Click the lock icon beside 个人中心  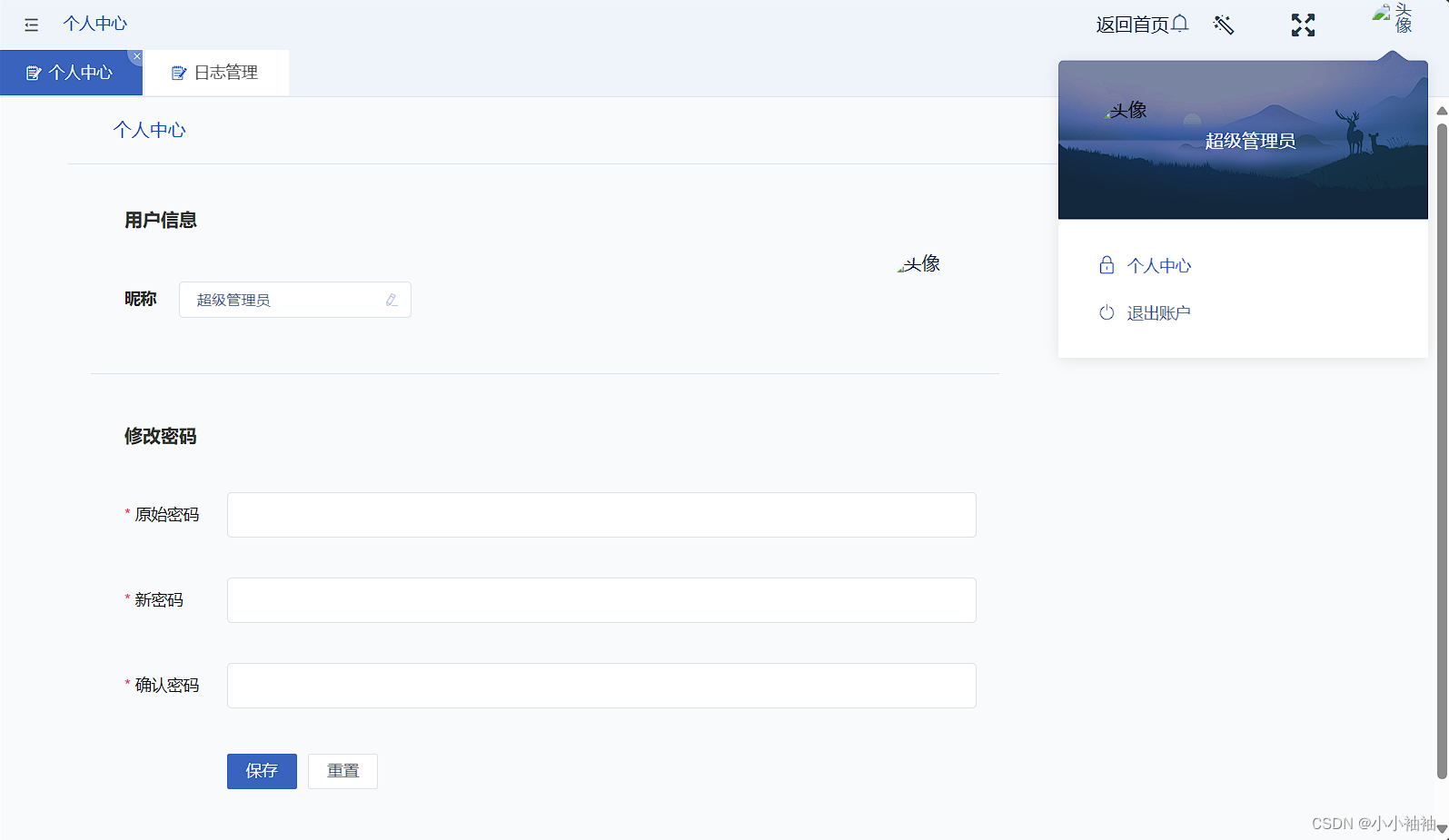pos(1107,265)
